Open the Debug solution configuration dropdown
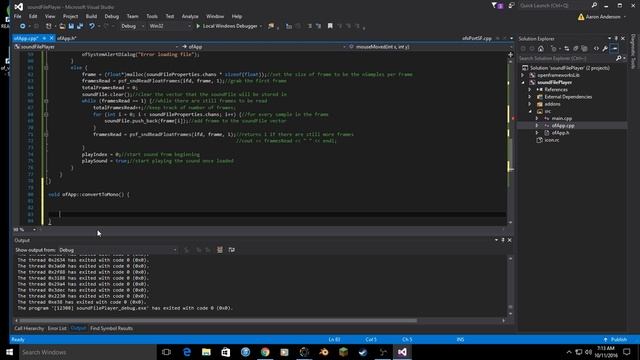640x360 pixels. 132,26
